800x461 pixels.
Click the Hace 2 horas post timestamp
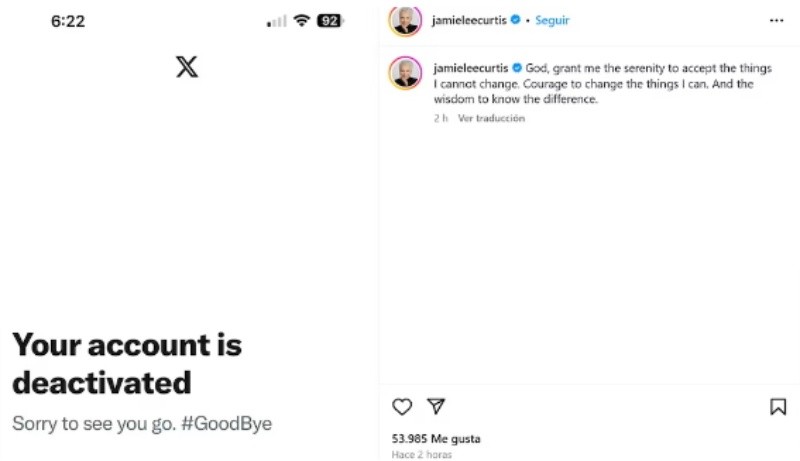click(422, 455)
